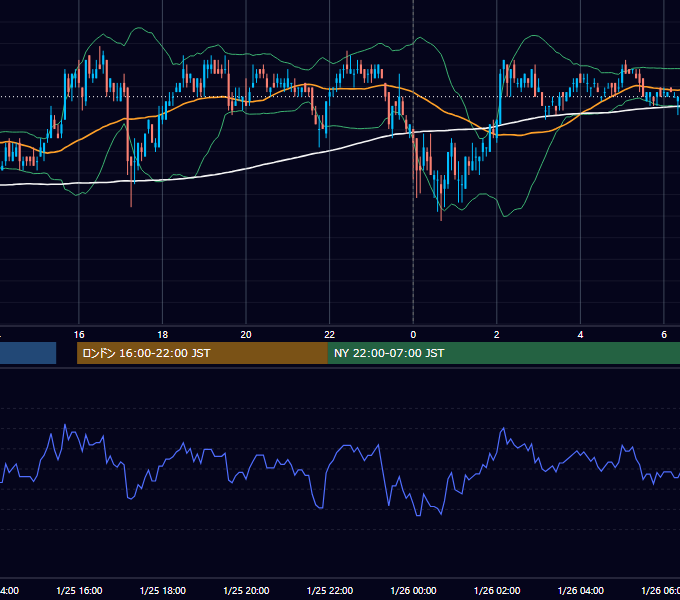Click the NY 22:00-07:00 JST session bar
Image resolution: width=680 pixels, height=600 pixels.
[x=503, y=353]
